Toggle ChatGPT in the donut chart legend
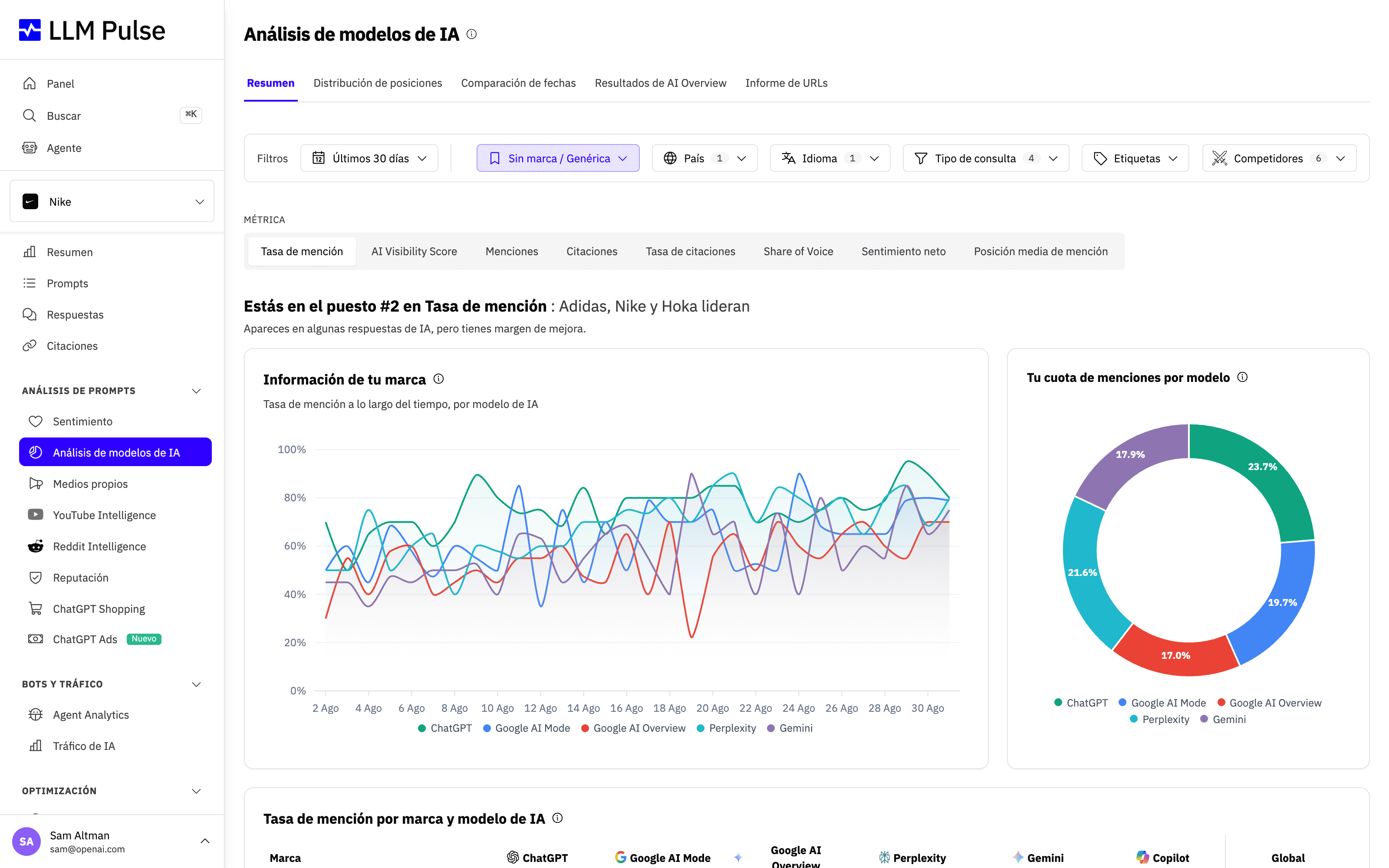1389x868 pixels. (1081, 703)
